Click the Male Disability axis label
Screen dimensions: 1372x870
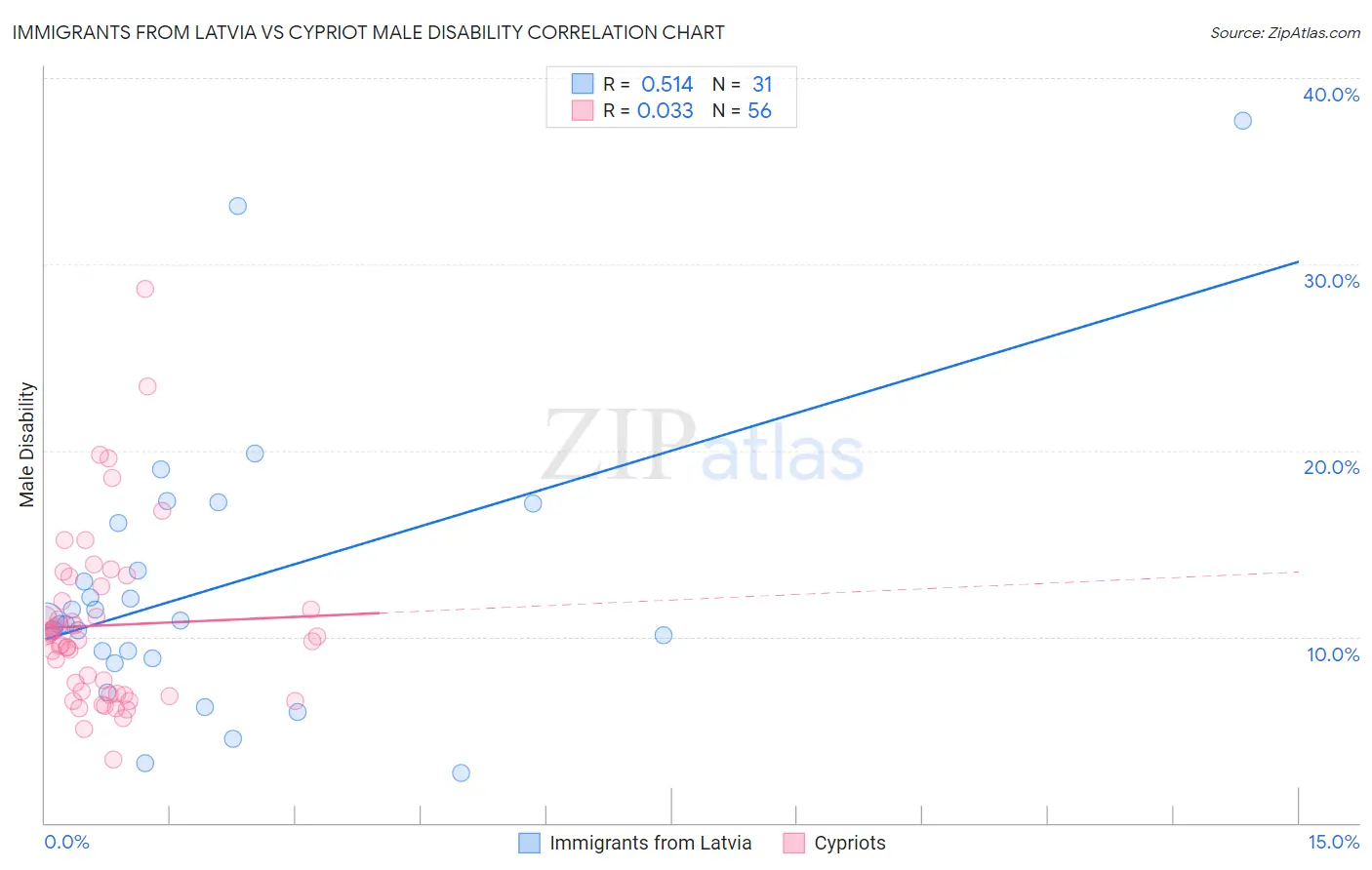tap(27, 445)
